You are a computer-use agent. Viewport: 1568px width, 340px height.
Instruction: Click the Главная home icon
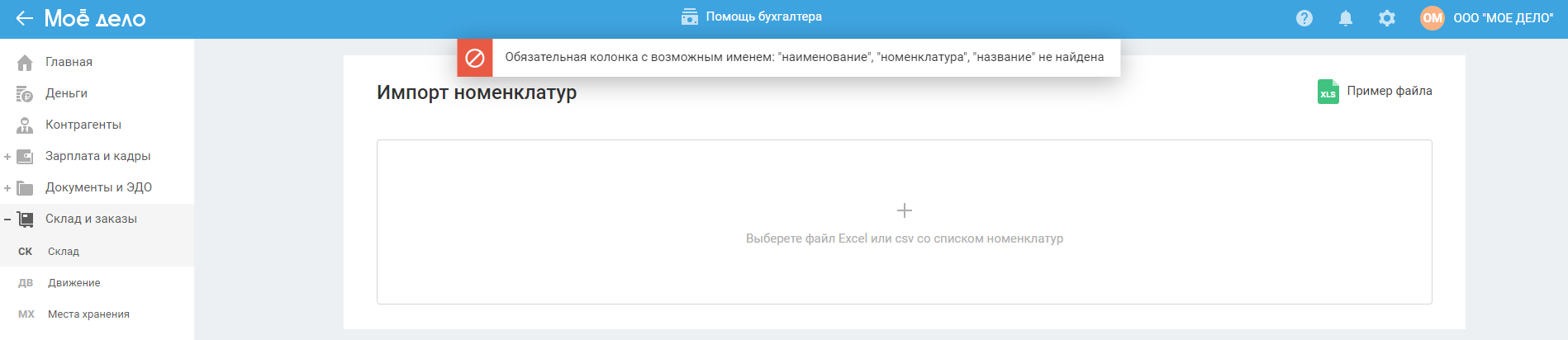[x=25, y=63]
